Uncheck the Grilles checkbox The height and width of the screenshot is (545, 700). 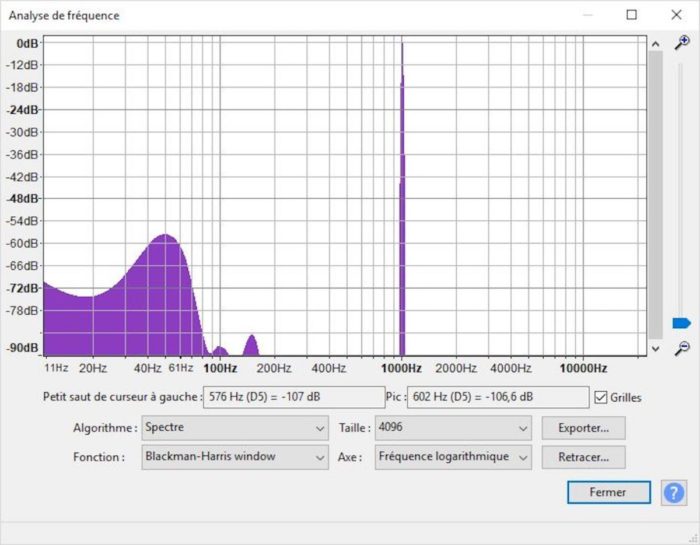coord(601,397)
